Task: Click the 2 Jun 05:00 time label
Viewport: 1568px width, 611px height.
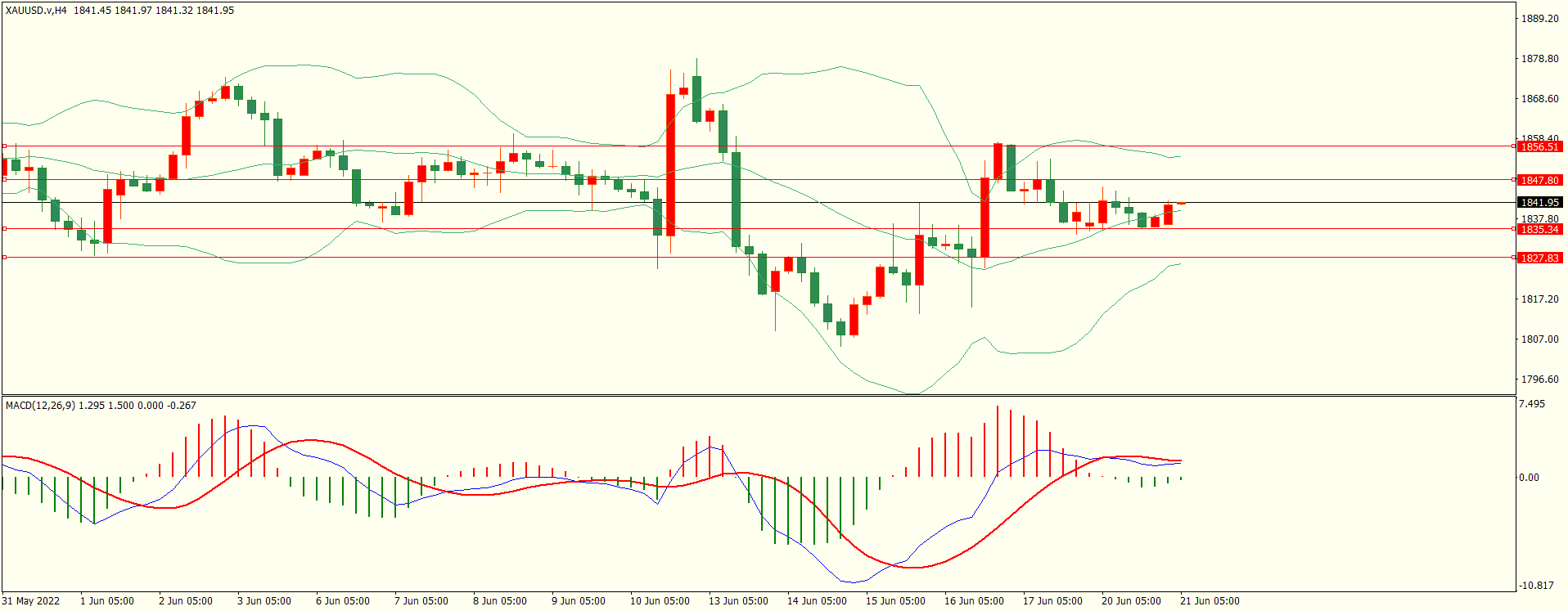Action: (186, 601)
